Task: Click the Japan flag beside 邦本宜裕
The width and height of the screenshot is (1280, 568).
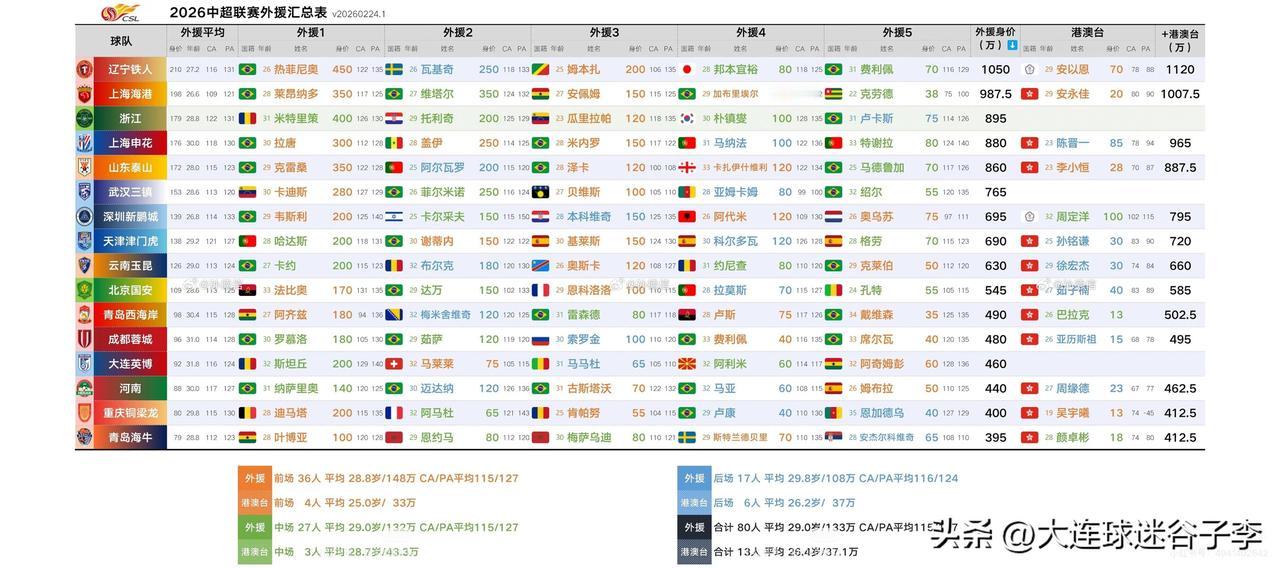Action: click(687, 69)
